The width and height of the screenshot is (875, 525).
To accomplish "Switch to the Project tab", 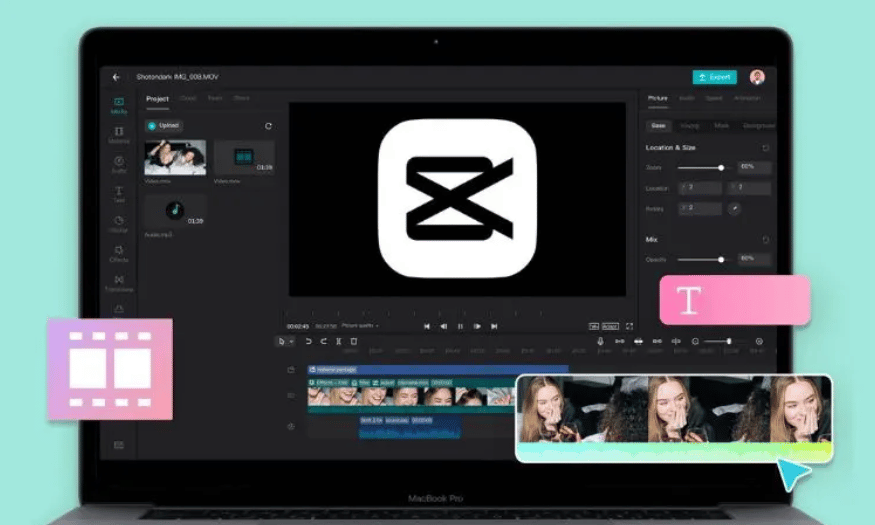I will (x=157, y=99).
